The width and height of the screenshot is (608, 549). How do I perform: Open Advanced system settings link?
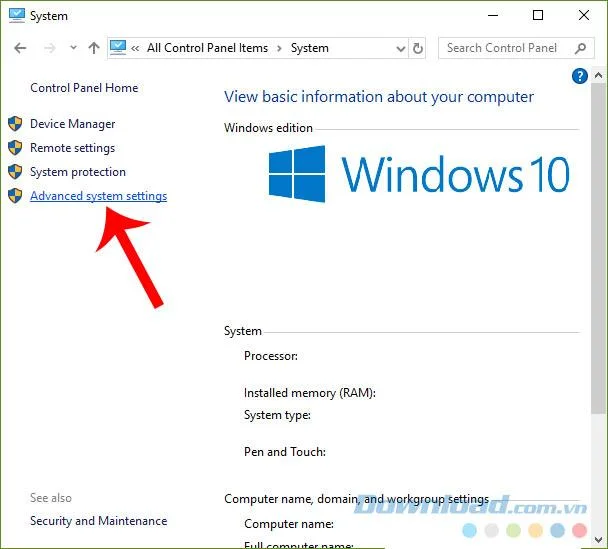click(x=98, y=196)
